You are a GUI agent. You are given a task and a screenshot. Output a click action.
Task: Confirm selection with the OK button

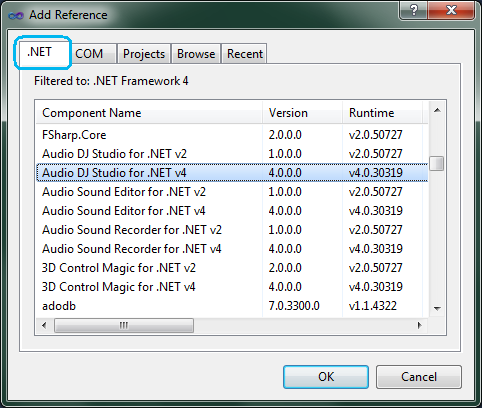pos(326,377)
